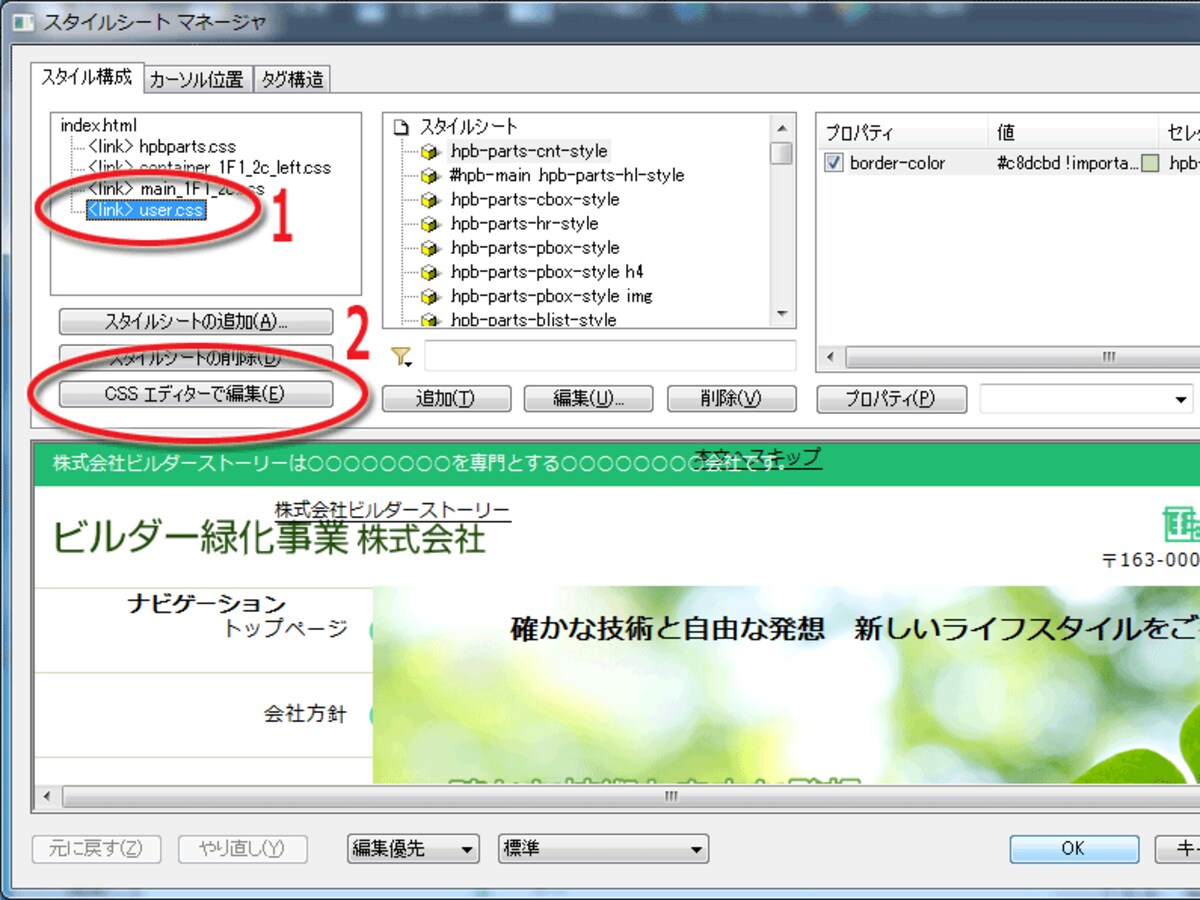The image size is (1200, 900).
Task: Click cube icon beside #hpb-main .hpb-parts-hl-style
Action: pyautogui.click(x=429, y=176)
